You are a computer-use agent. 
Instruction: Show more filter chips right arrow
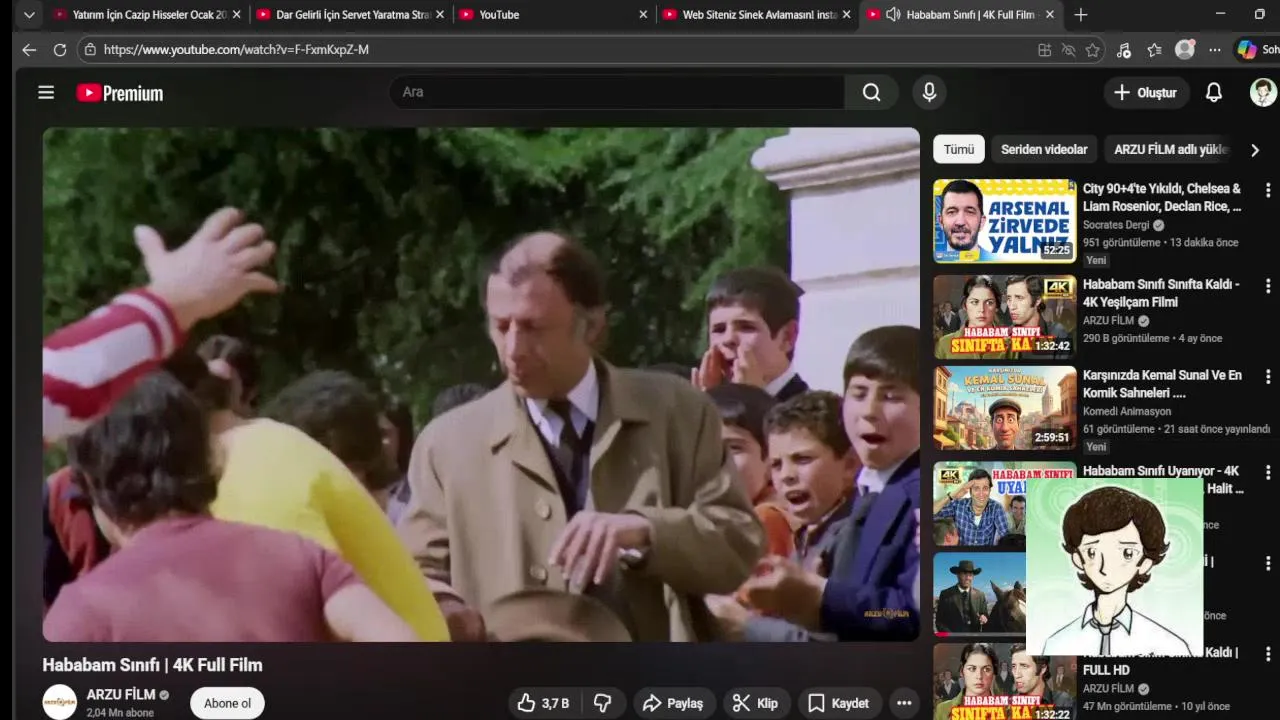point(1255,150)
